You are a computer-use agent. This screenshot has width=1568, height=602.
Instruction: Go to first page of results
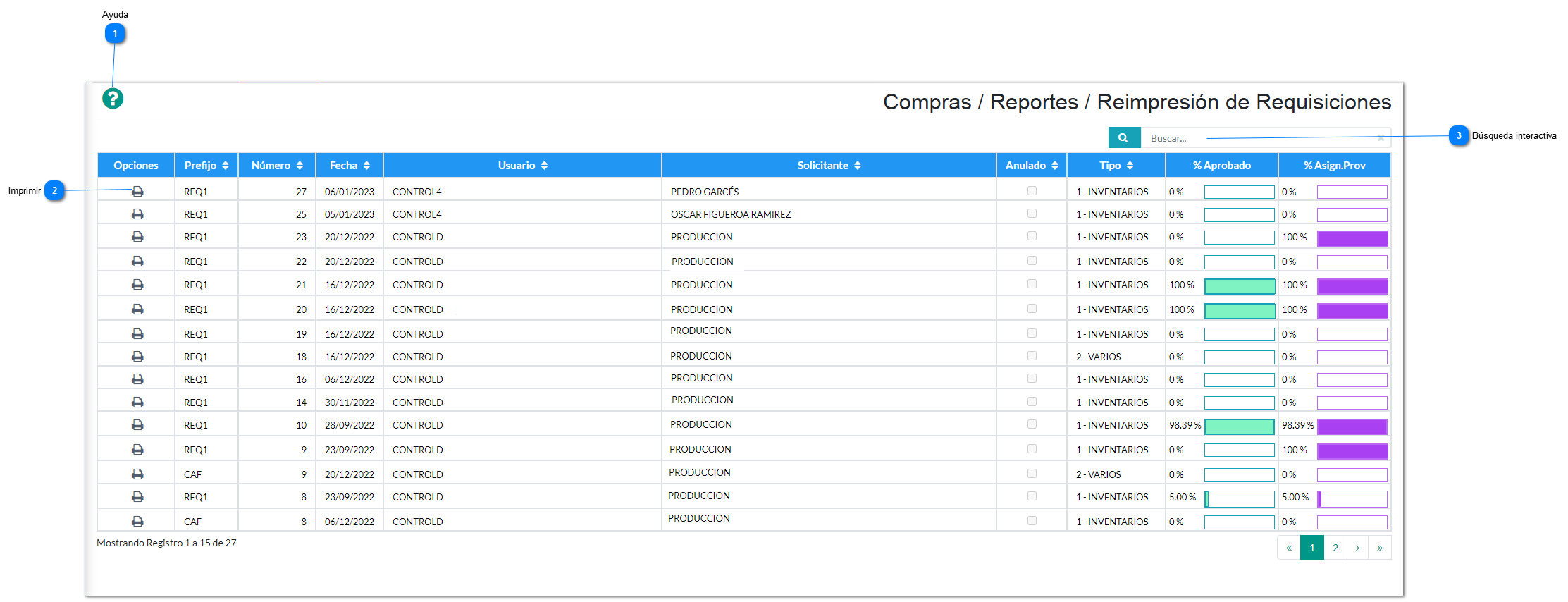pyautogui.click(x=1289, y=548)
